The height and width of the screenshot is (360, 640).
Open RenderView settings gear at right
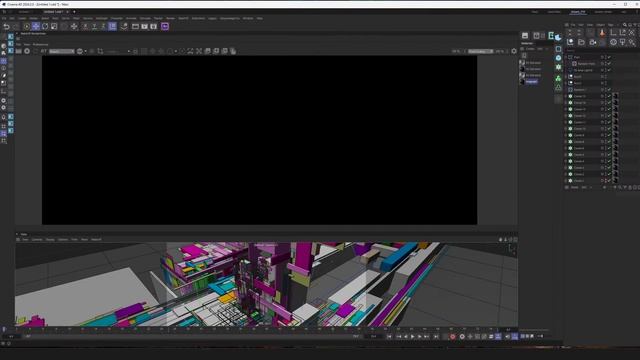(514, 51)
